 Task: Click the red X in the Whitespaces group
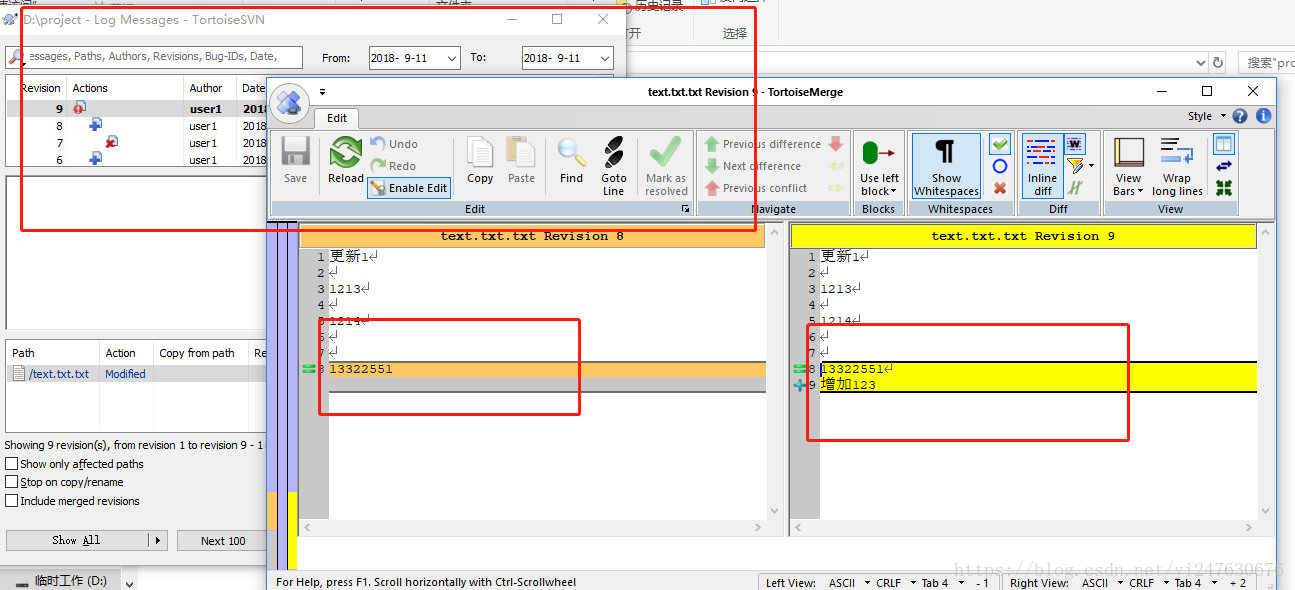pos(1000,188)
